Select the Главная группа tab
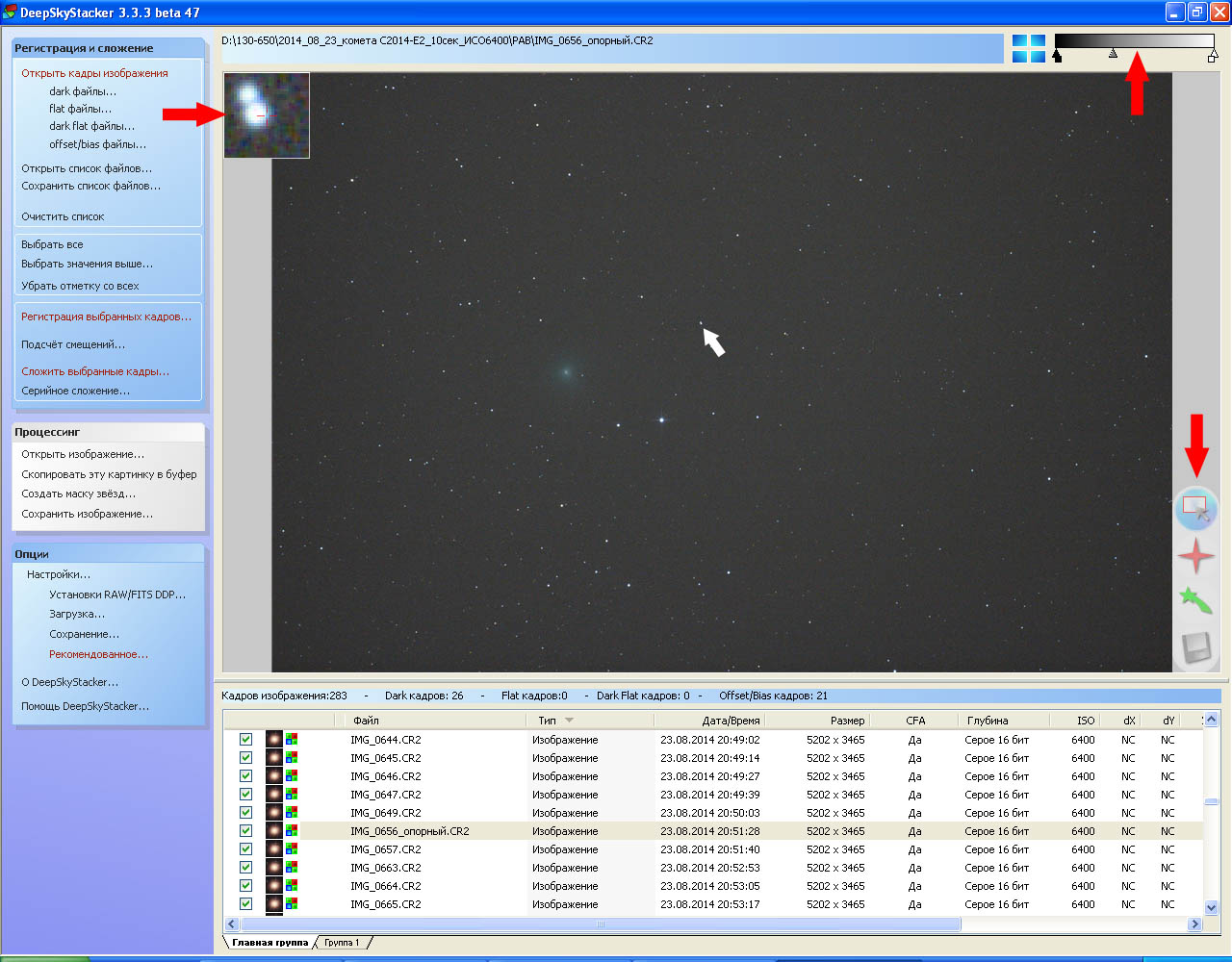The image size is (1232, 962). pos(269,943)
